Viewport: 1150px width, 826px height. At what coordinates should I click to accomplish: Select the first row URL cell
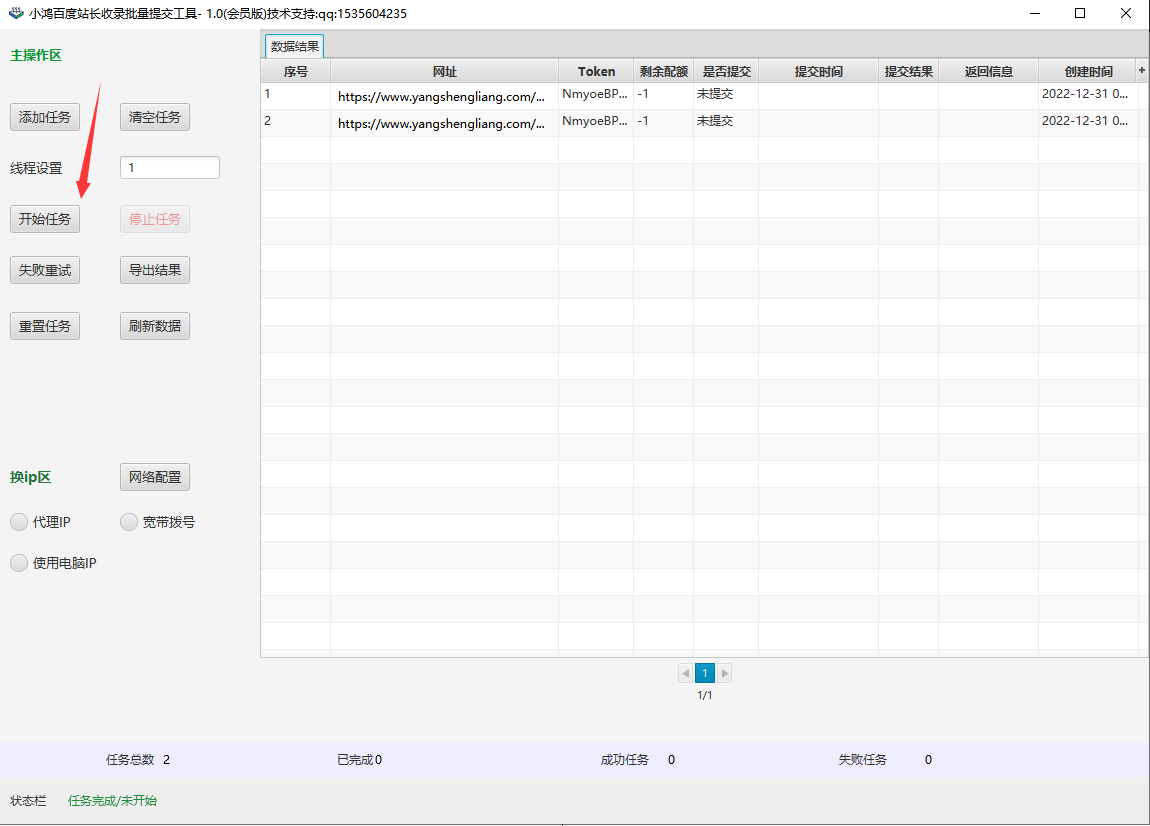coord(443,97)
